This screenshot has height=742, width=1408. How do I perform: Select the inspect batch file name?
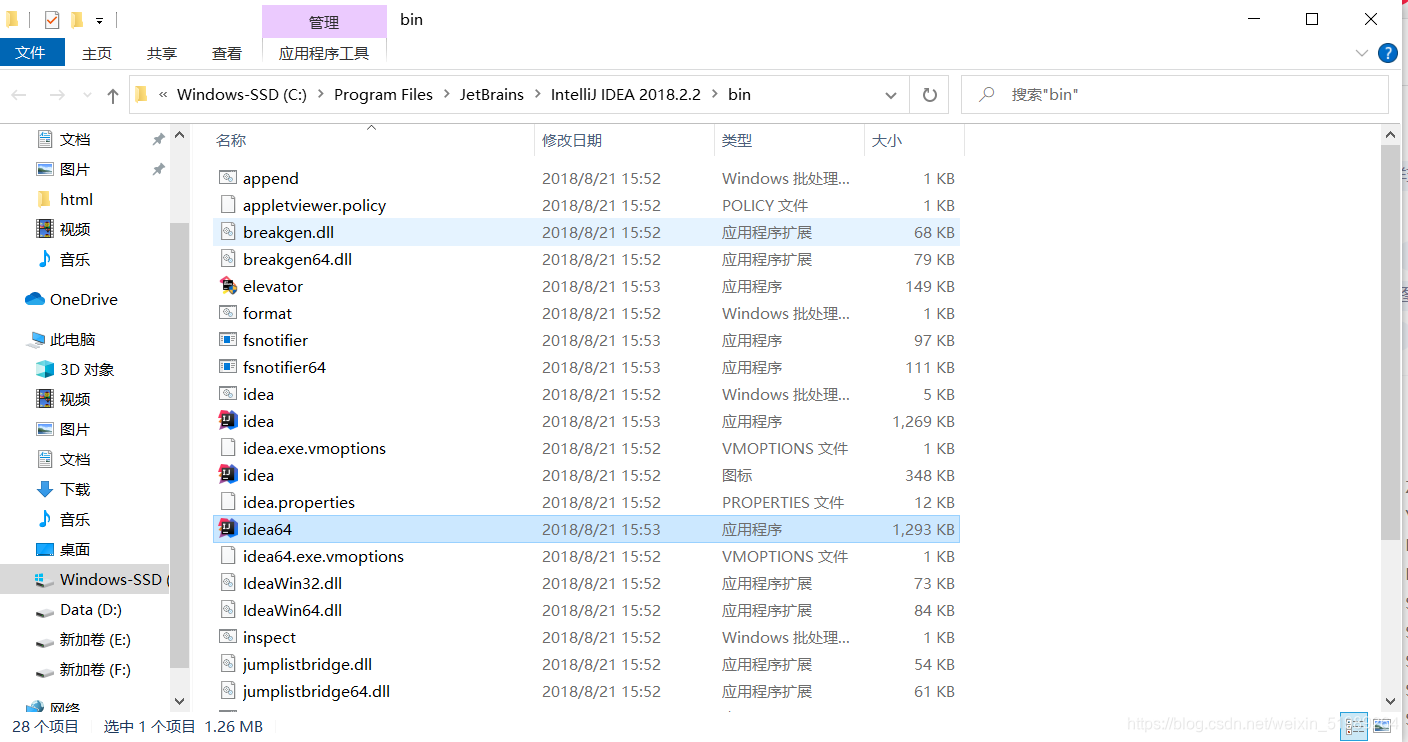click(x=269, y=637)
